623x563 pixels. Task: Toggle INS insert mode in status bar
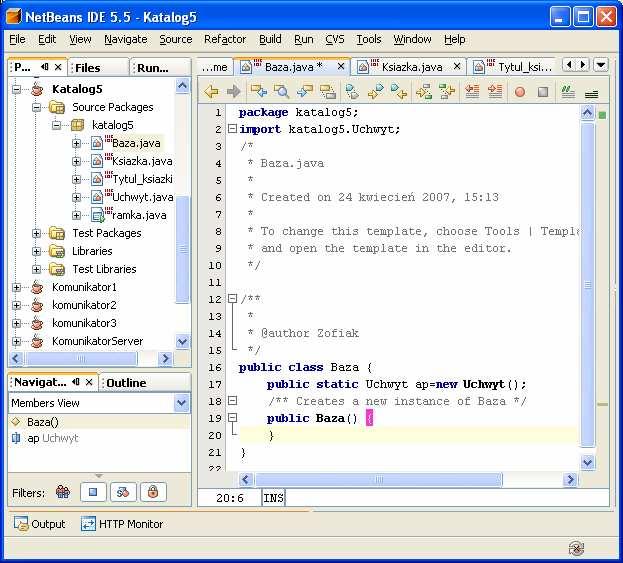pos(273,498)
